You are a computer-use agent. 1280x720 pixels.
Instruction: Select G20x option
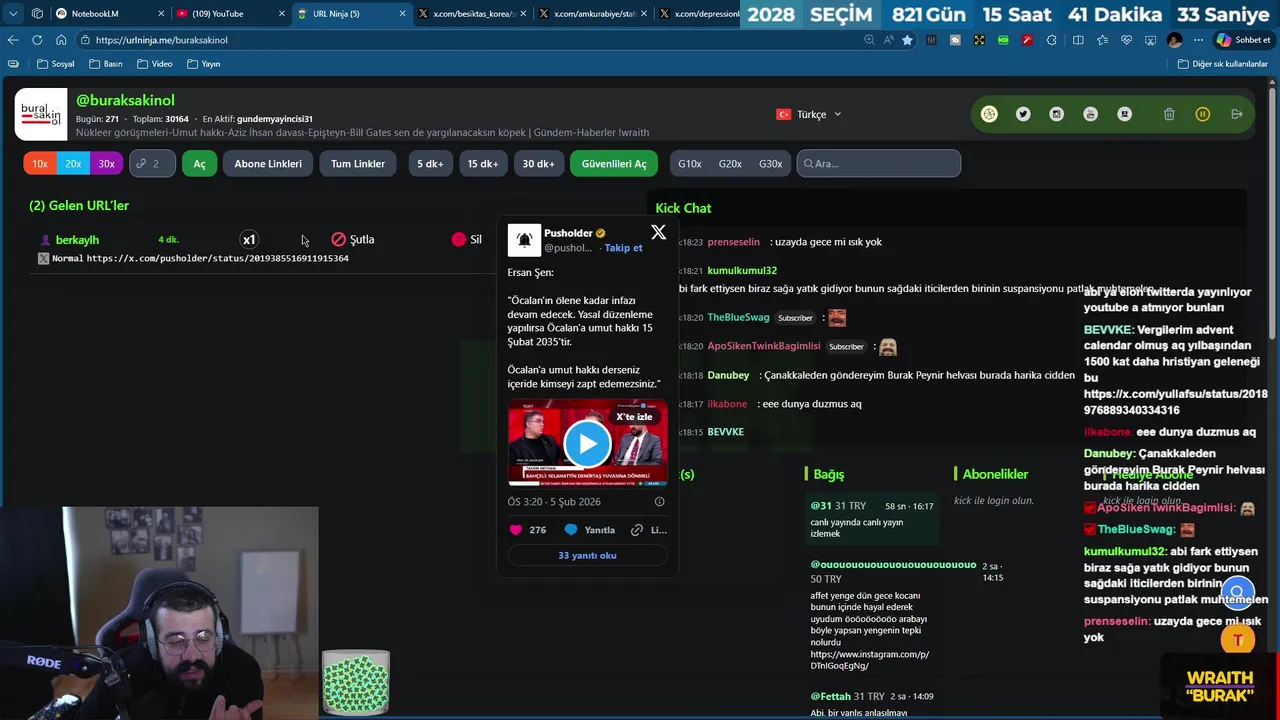[x=730, y=164]
